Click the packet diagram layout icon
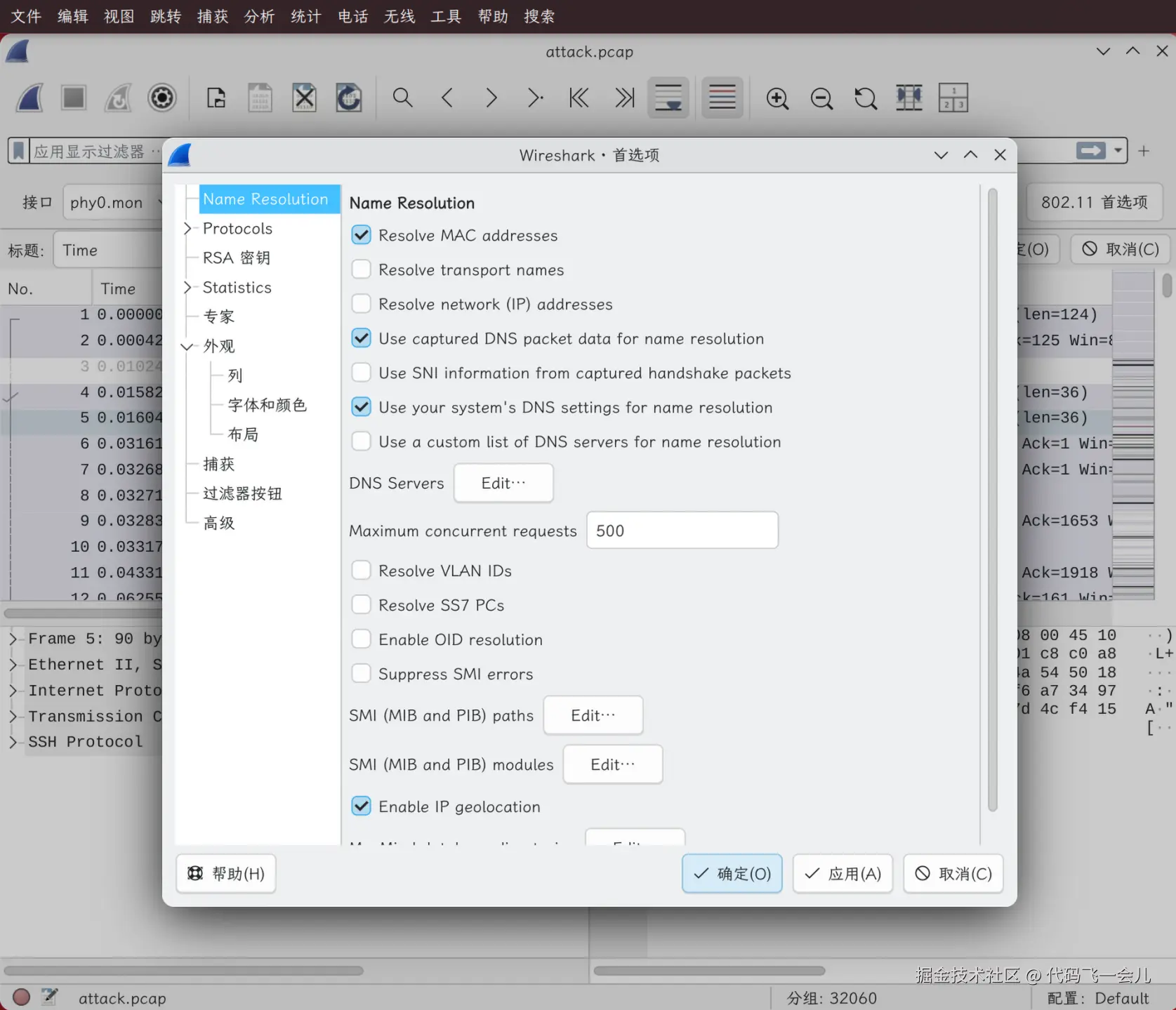Viewport: 1176px width, 1010px height. [953, 98]
